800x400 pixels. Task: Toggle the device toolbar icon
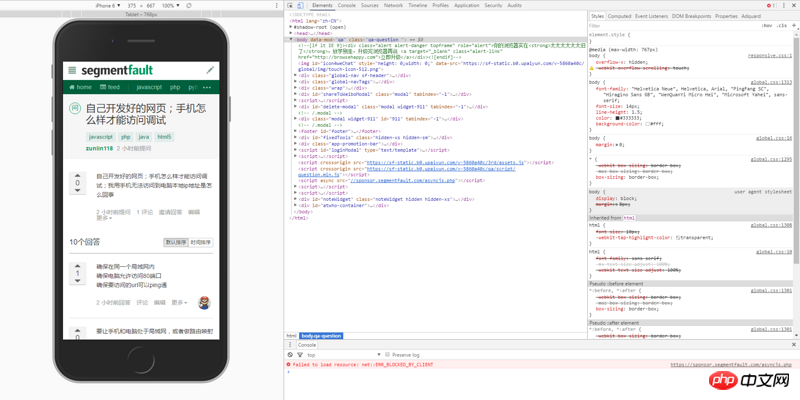(x=300, y=5)
